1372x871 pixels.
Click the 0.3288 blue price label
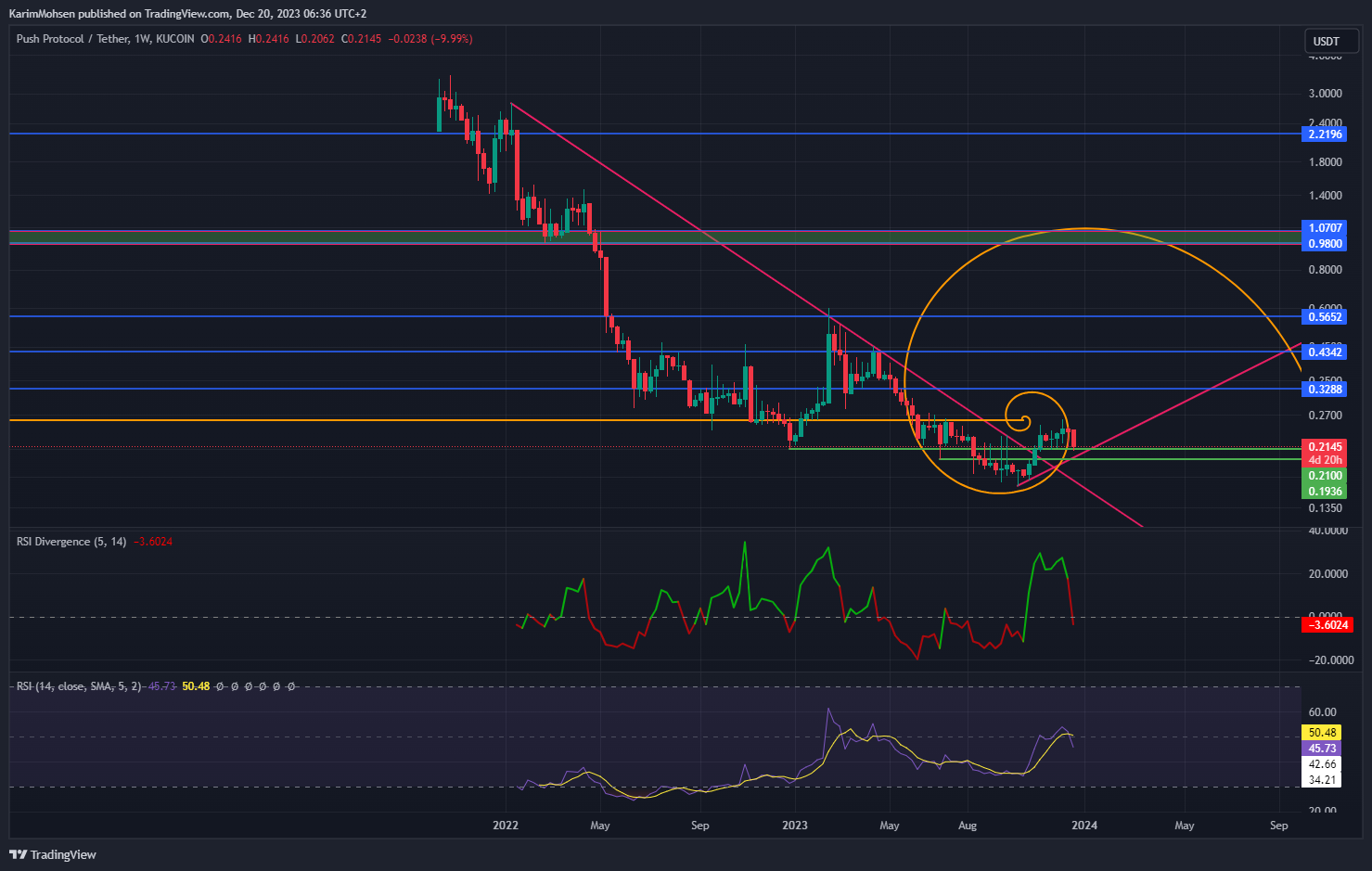[1325, 390]
